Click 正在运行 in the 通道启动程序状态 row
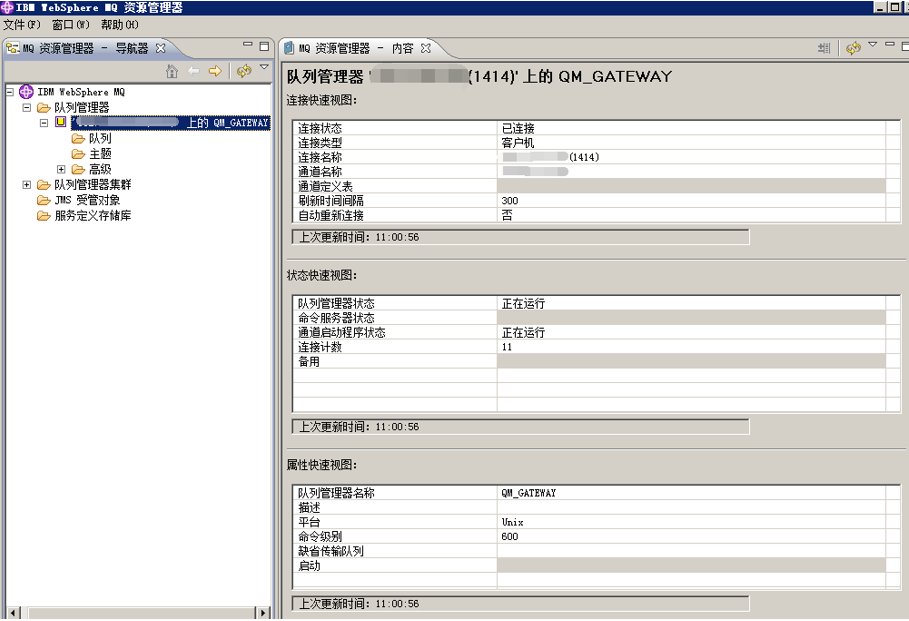 click(523, 332)
